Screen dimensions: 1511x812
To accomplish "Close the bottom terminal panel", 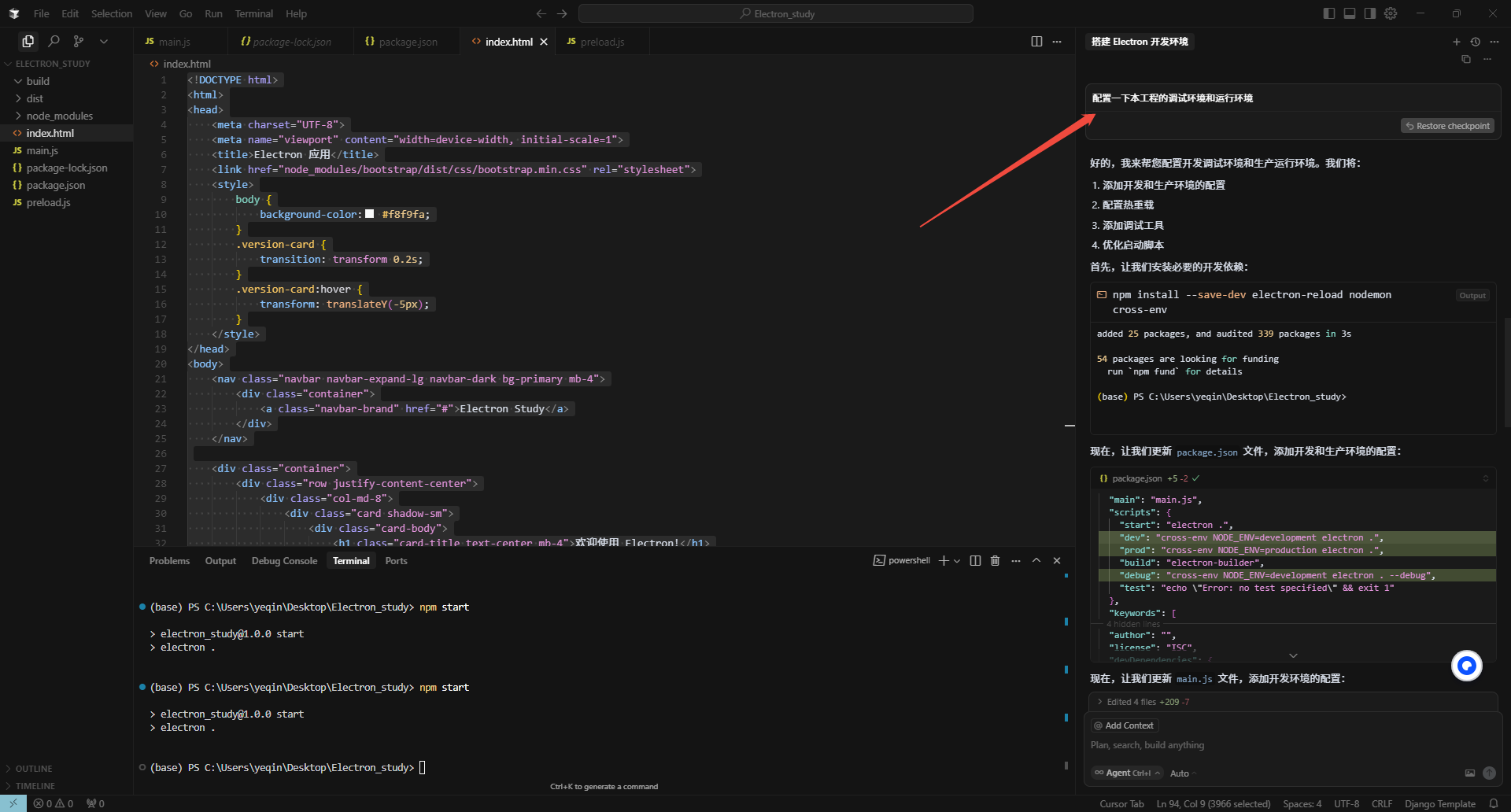I will pyautogui.click(x=1057, y=561).
